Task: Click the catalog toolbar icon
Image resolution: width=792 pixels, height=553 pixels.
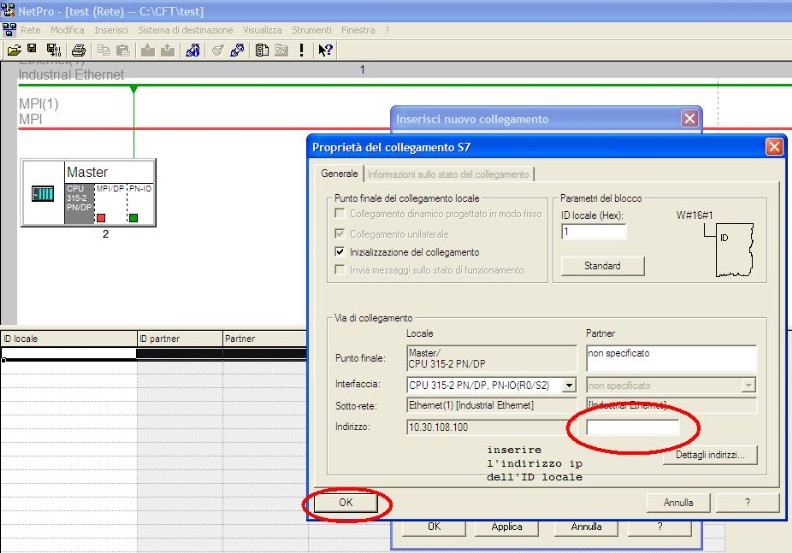Action: pos(262,50)
